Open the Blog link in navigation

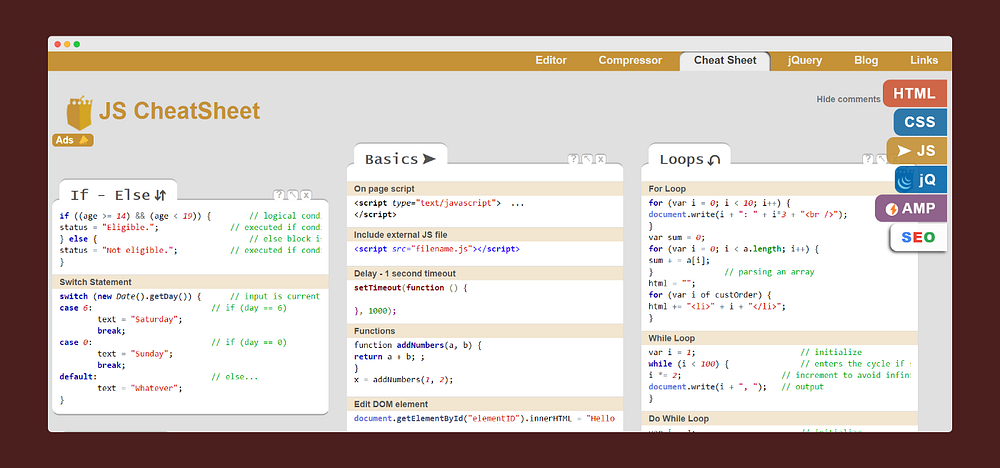click(866, 60)
